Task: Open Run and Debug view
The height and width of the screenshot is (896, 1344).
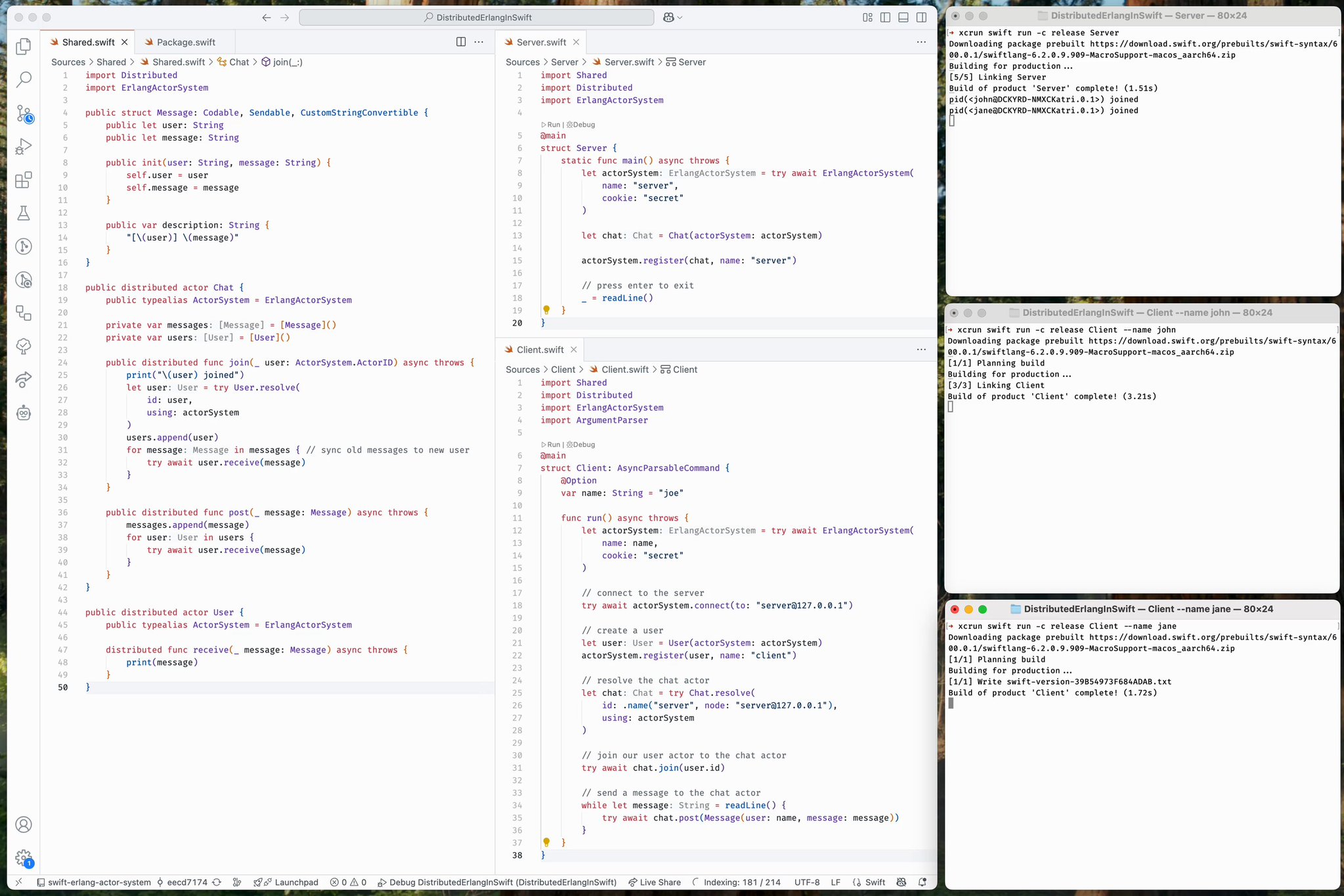Action: coord(24,146)
